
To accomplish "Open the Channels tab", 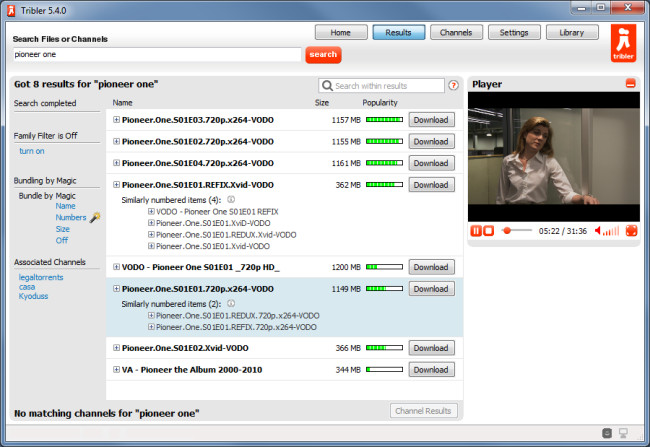I will (x=456, y=32).
